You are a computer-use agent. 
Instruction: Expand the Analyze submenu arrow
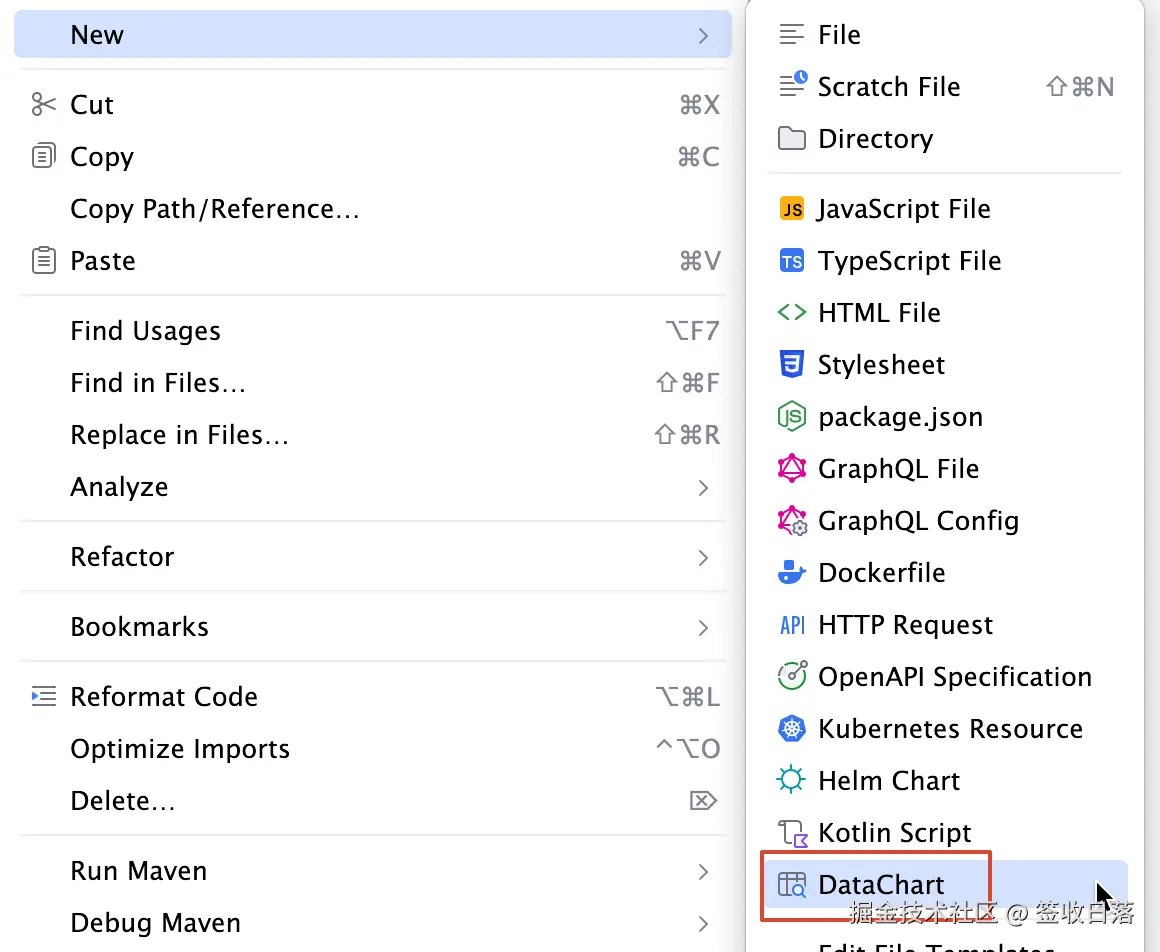[x=703, y=487]
